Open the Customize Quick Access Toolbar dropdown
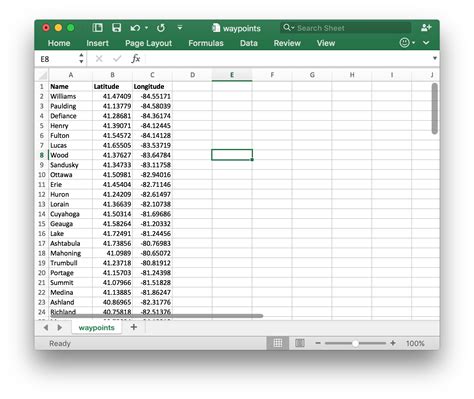The height and width of the screenshot is (399, 474). 180,28
